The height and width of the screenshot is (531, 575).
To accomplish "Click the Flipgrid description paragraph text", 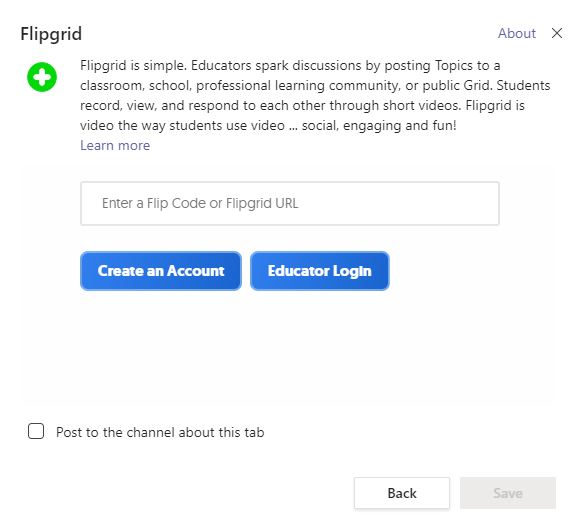I will tap(315, 95).
